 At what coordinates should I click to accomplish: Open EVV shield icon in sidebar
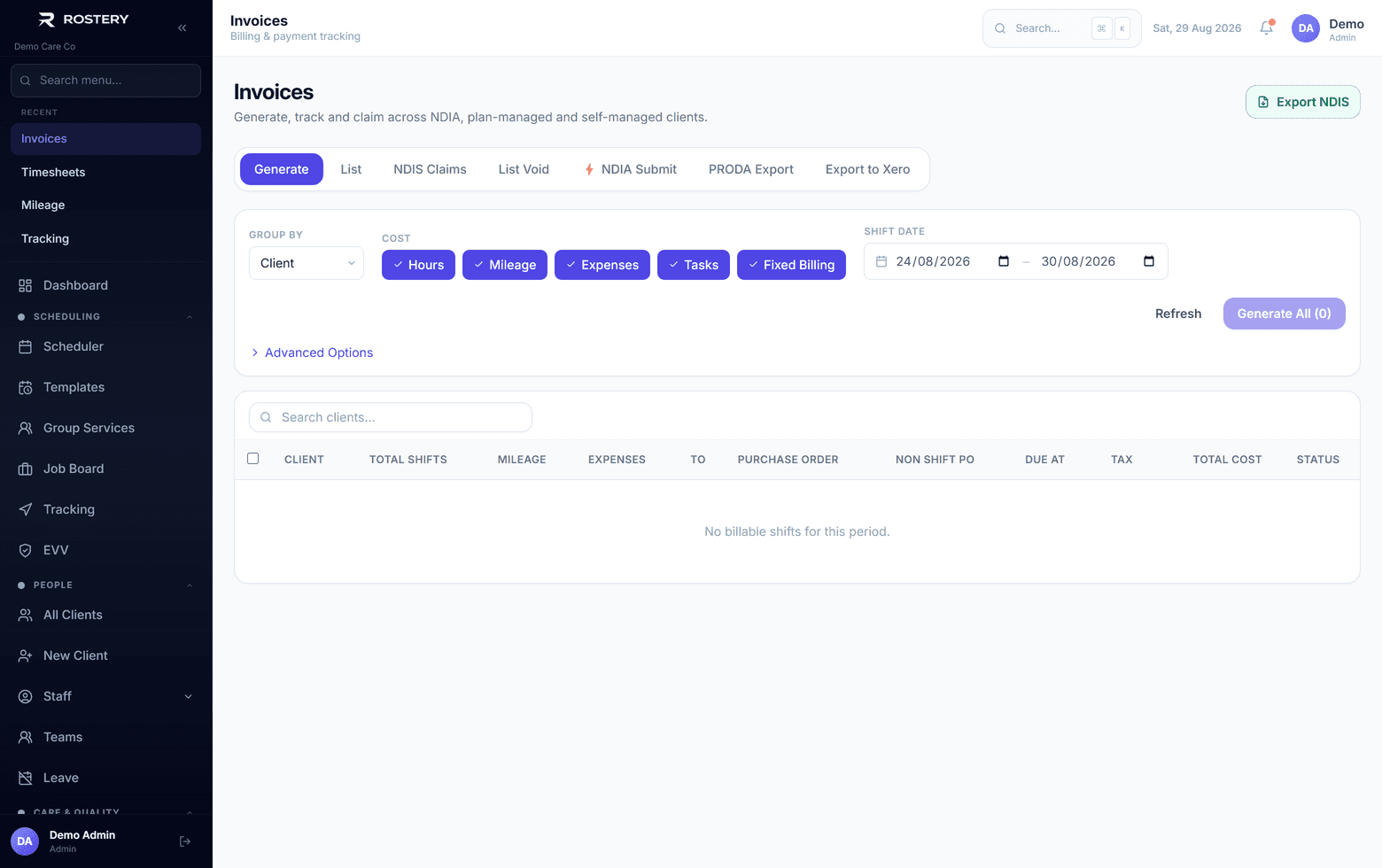(26, 550)
